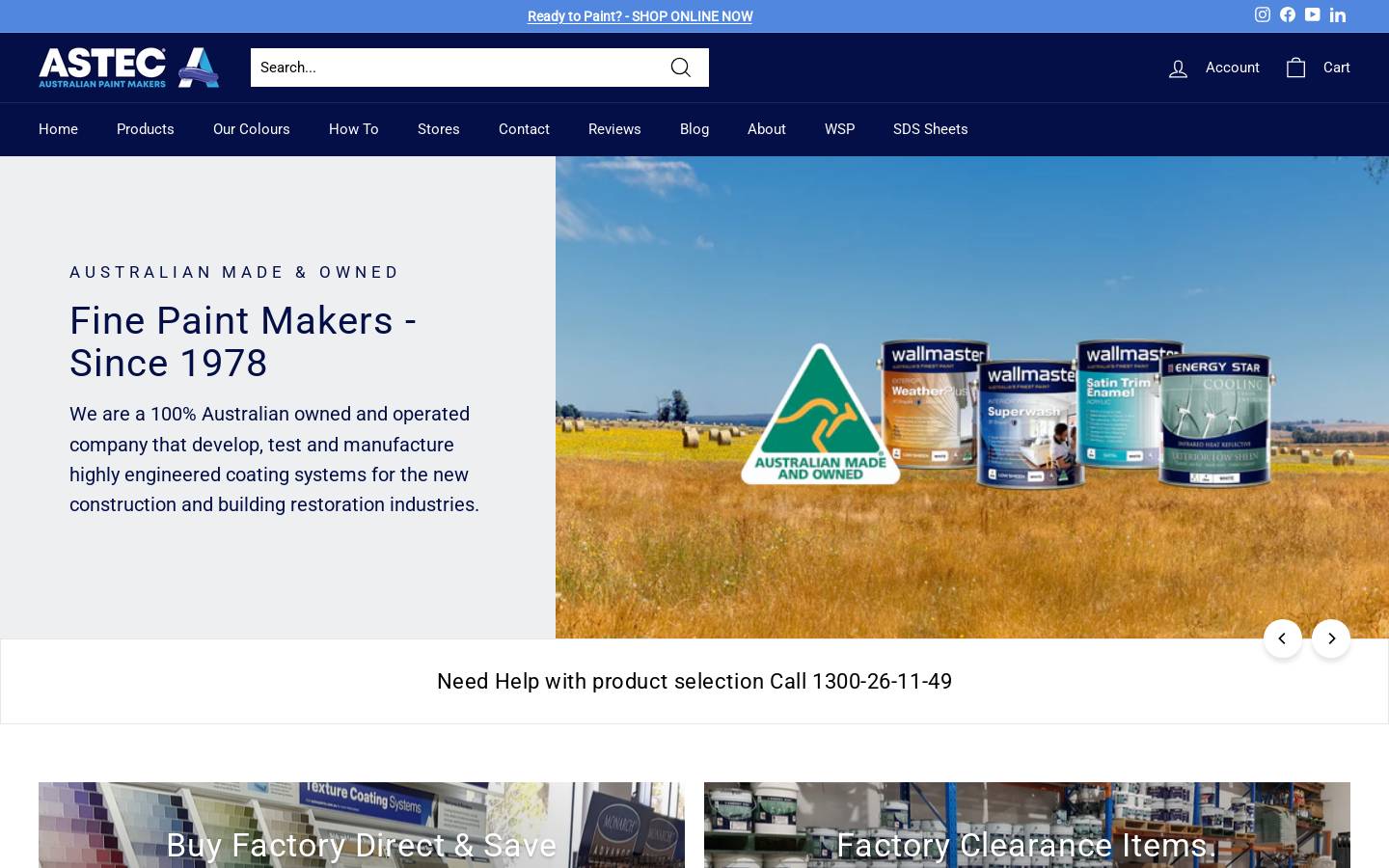Open the About menu item
The image size is (1389, 868).
(767, 129)
